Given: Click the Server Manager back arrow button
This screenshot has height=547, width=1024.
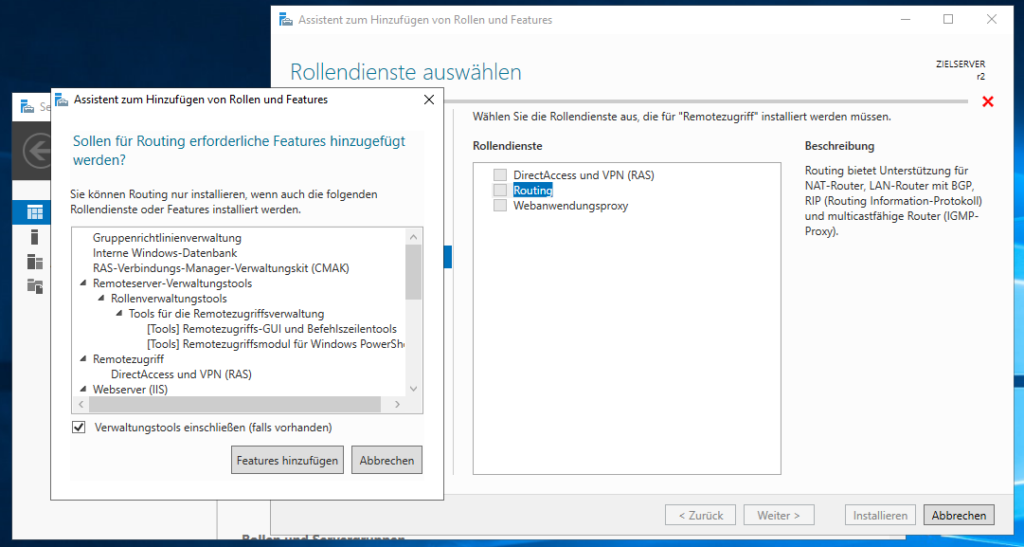Looking at the screenshot, I should 37,151.
